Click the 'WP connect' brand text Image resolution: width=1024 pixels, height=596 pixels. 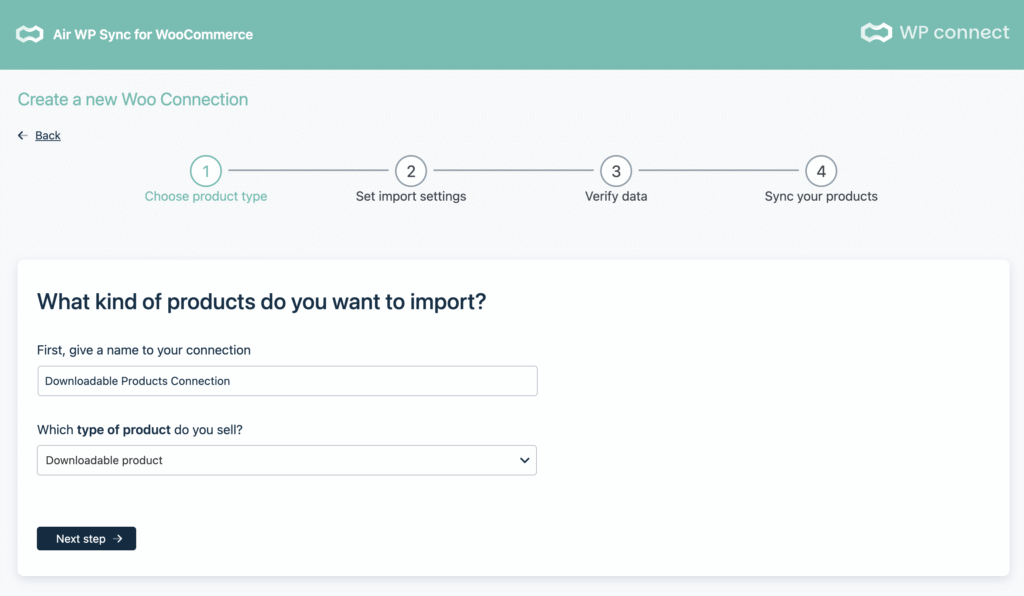pyautogui.click(x=954, y=33)
